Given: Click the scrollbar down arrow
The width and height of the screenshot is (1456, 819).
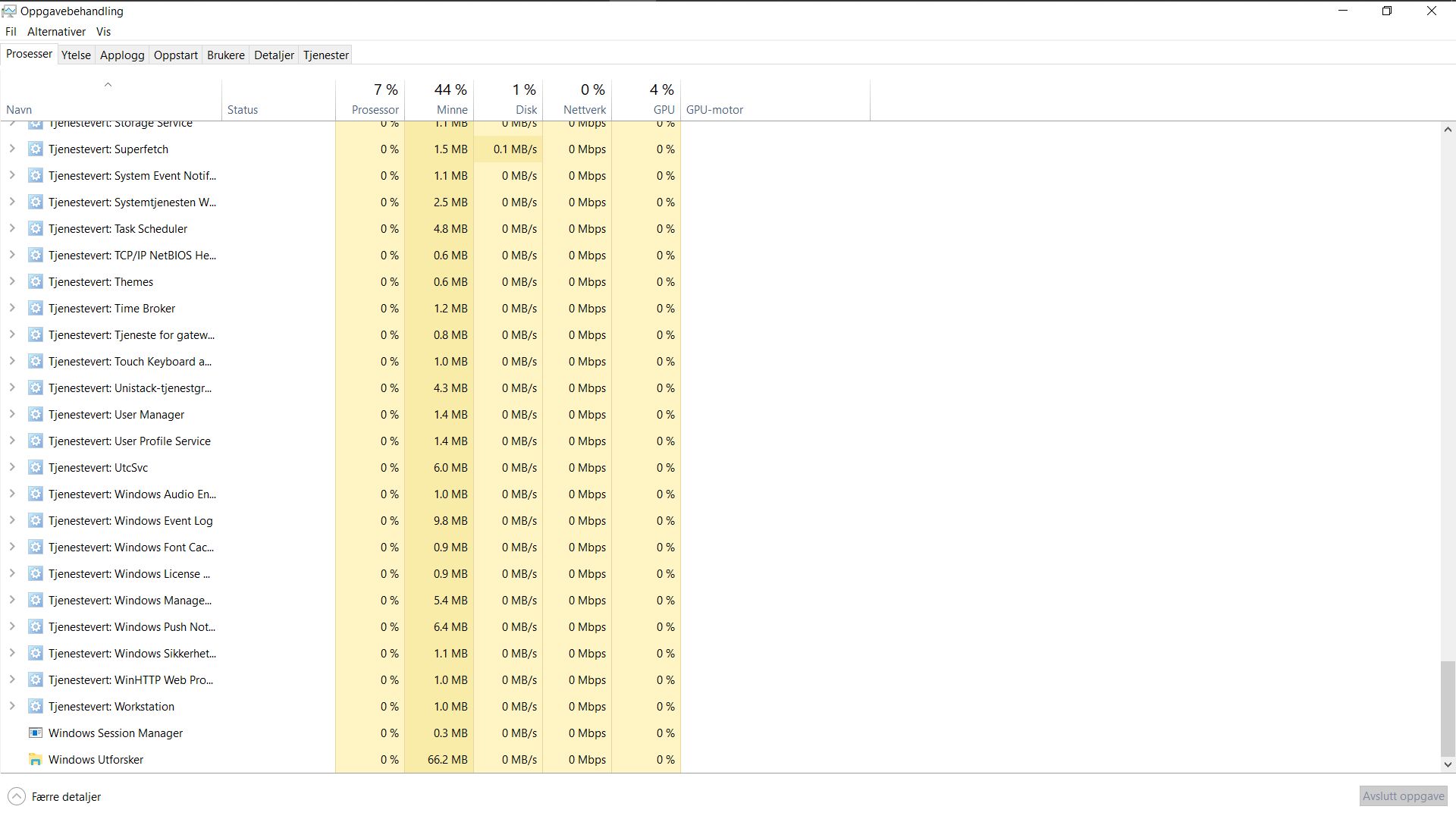Looking at the screenshot, I should (x=1448, y=764).
